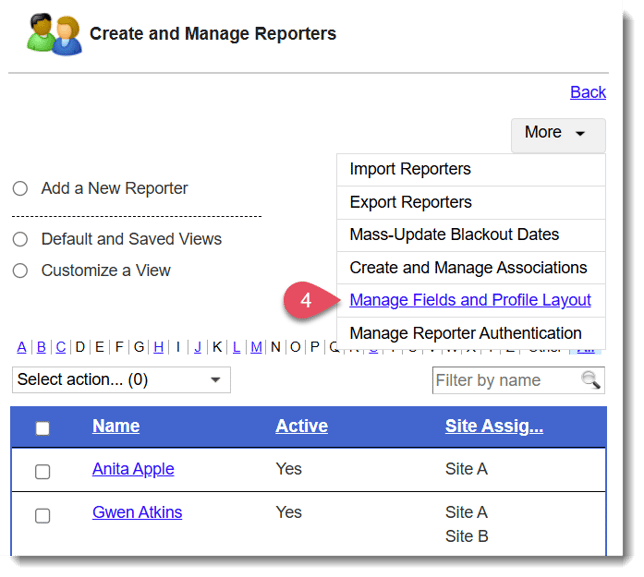The image size is (644, 577).
Task: Click the magnifier icon in name filter
Action: click(591, 380)
